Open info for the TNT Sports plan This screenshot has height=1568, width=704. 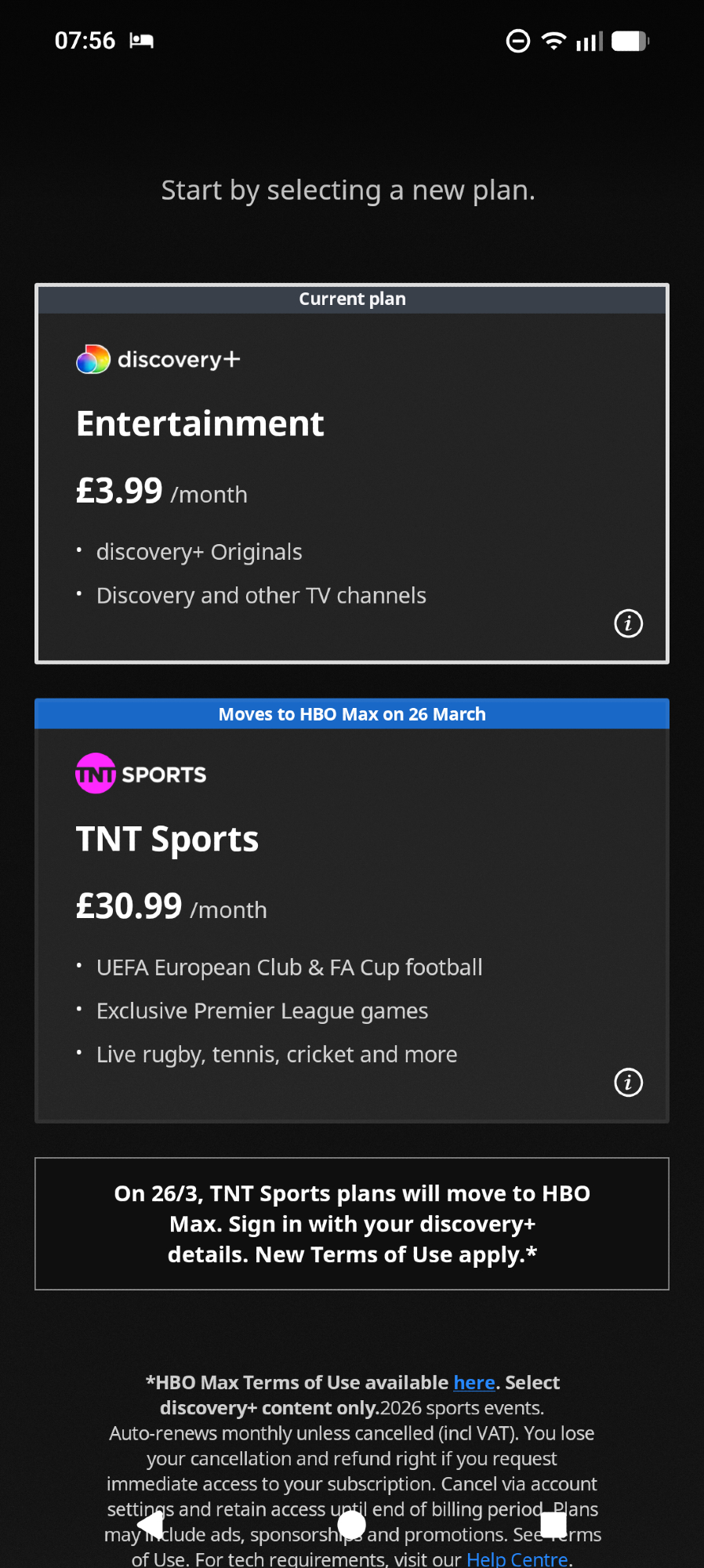pos(628,1083)
